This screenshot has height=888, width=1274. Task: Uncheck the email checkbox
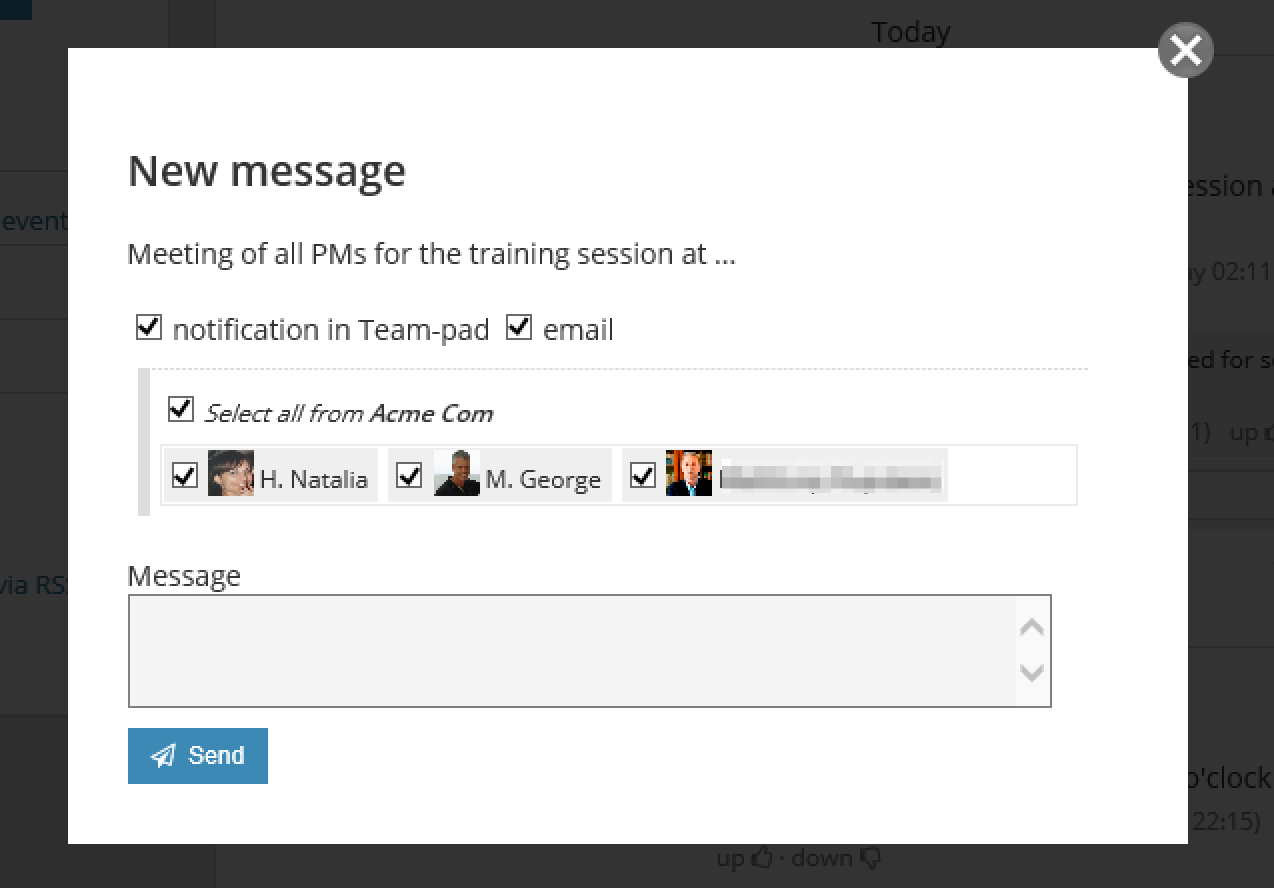518,325
